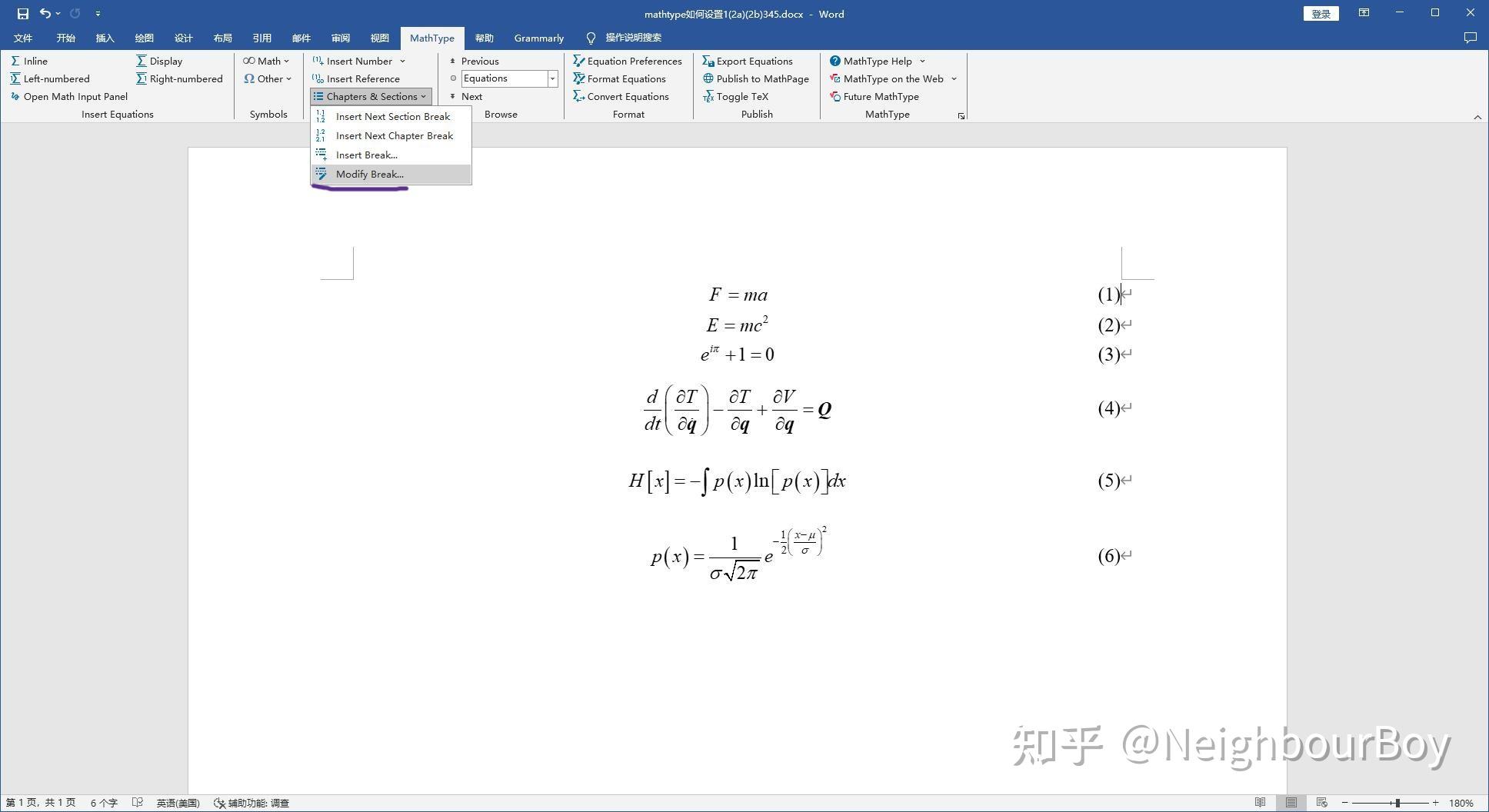The height and width of the screenshot is (812, 1489).
Task: Publish document to MathPage
Action: 762,78
